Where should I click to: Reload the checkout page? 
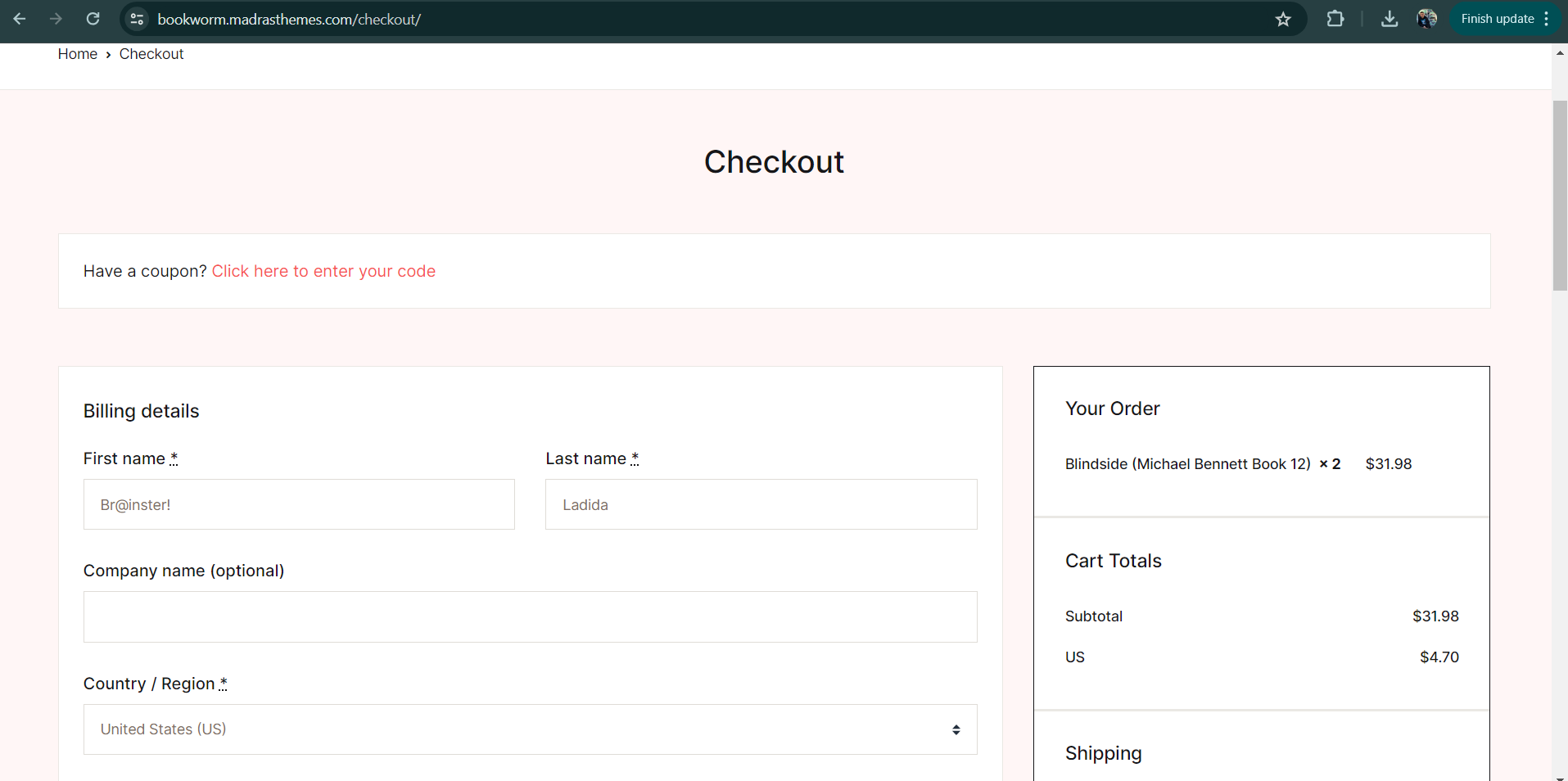(93, 19)
